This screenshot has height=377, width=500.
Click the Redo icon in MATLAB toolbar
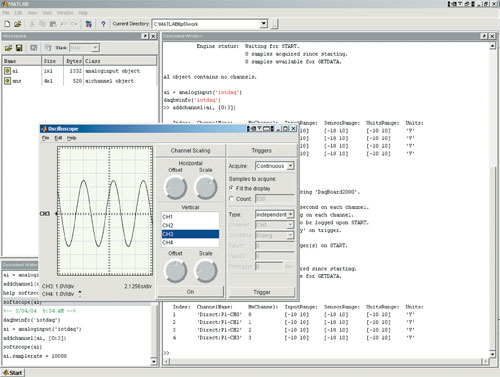click(74, 24)
